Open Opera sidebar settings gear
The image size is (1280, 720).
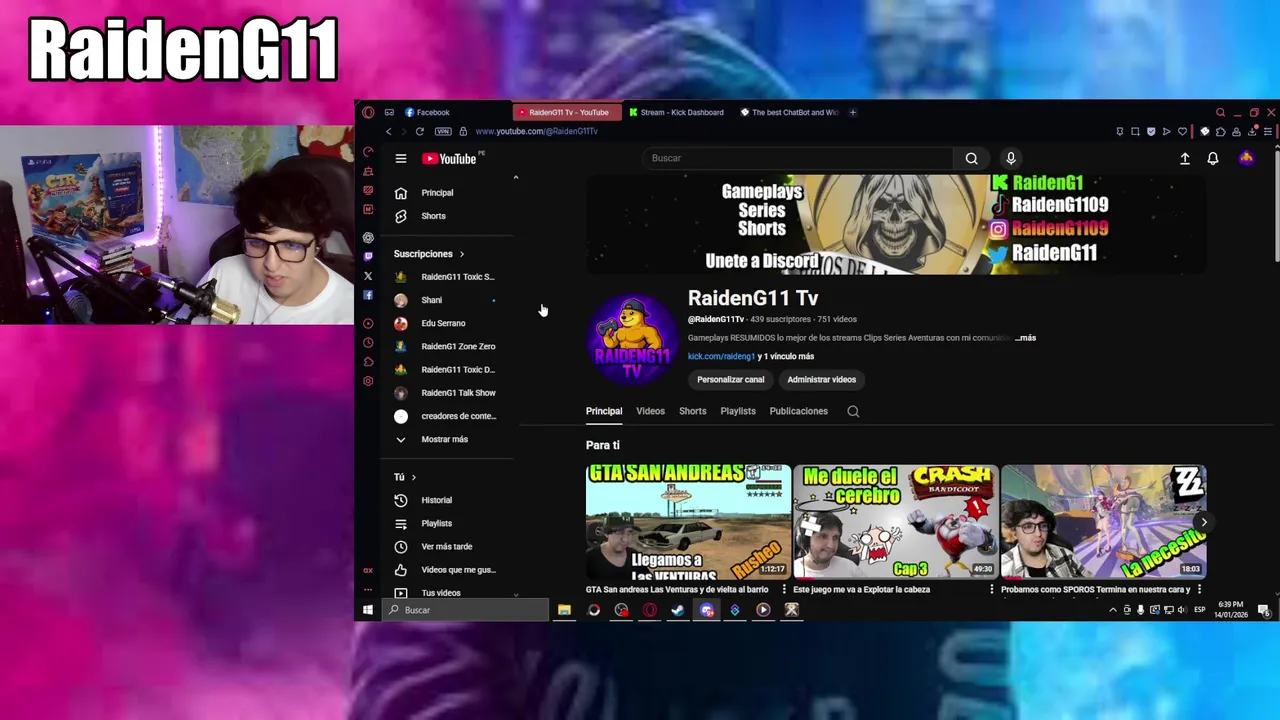point(368,381)
